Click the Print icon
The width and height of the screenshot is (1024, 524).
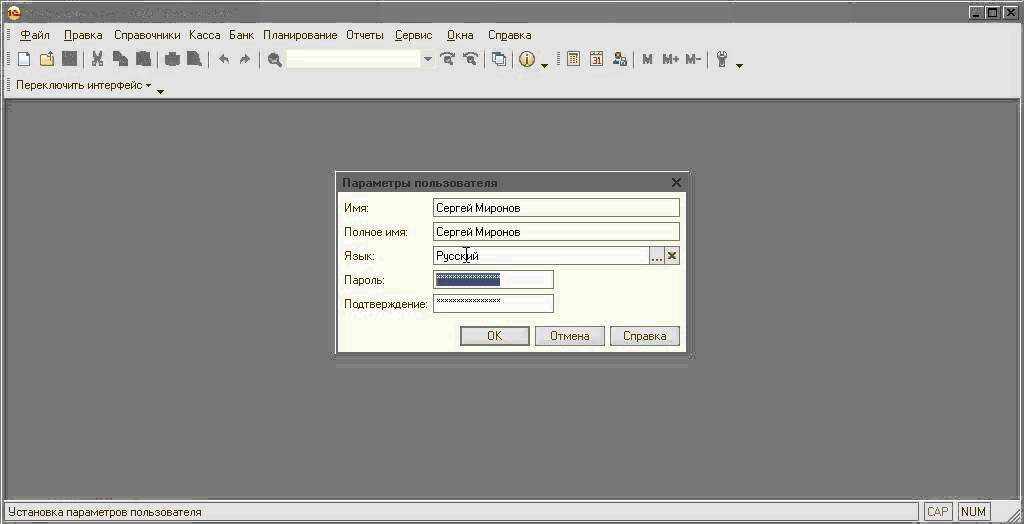pos(172,59)
